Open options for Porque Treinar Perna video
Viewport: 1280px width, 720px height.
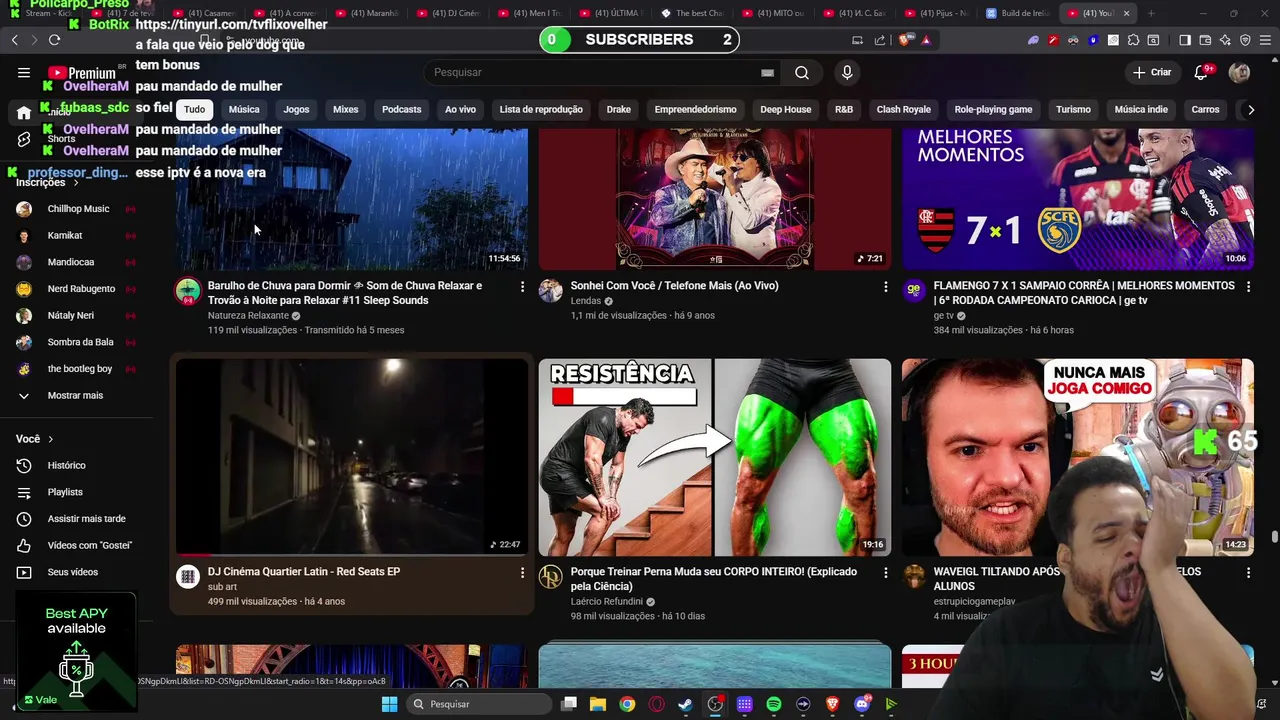click(885, 573)
